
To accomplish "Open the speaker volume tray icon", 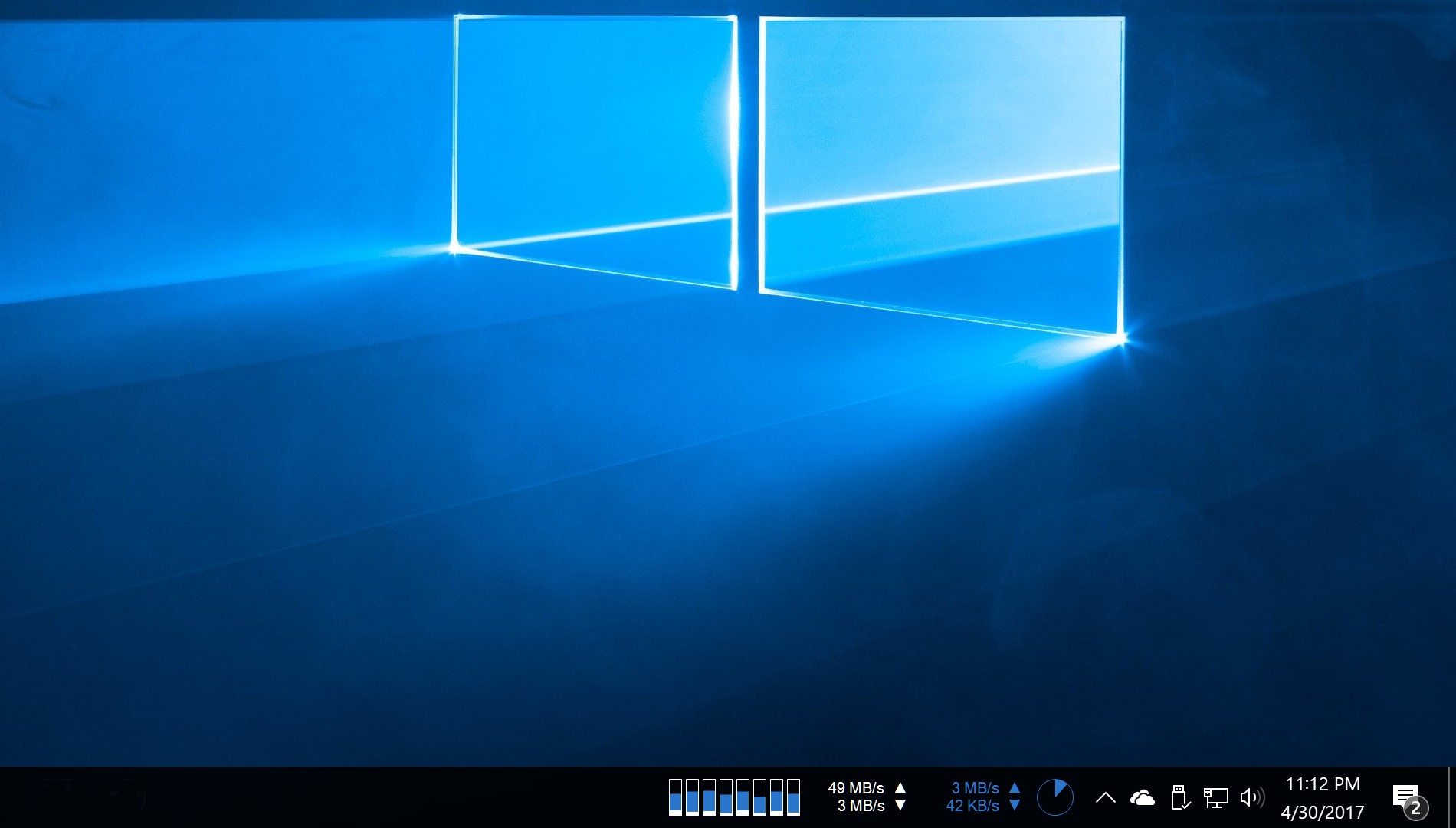I will pyautogui.click(x=1251, y=797).
